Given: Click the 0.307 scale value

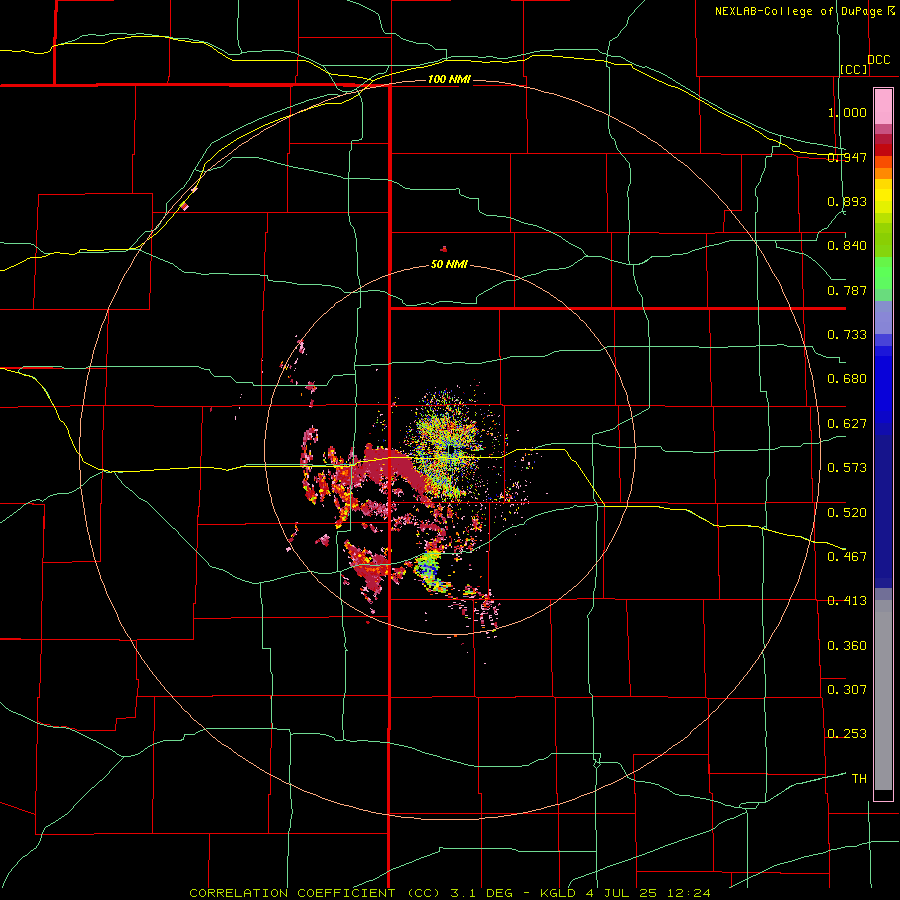Looking at the screenshot, I should 847,689.
